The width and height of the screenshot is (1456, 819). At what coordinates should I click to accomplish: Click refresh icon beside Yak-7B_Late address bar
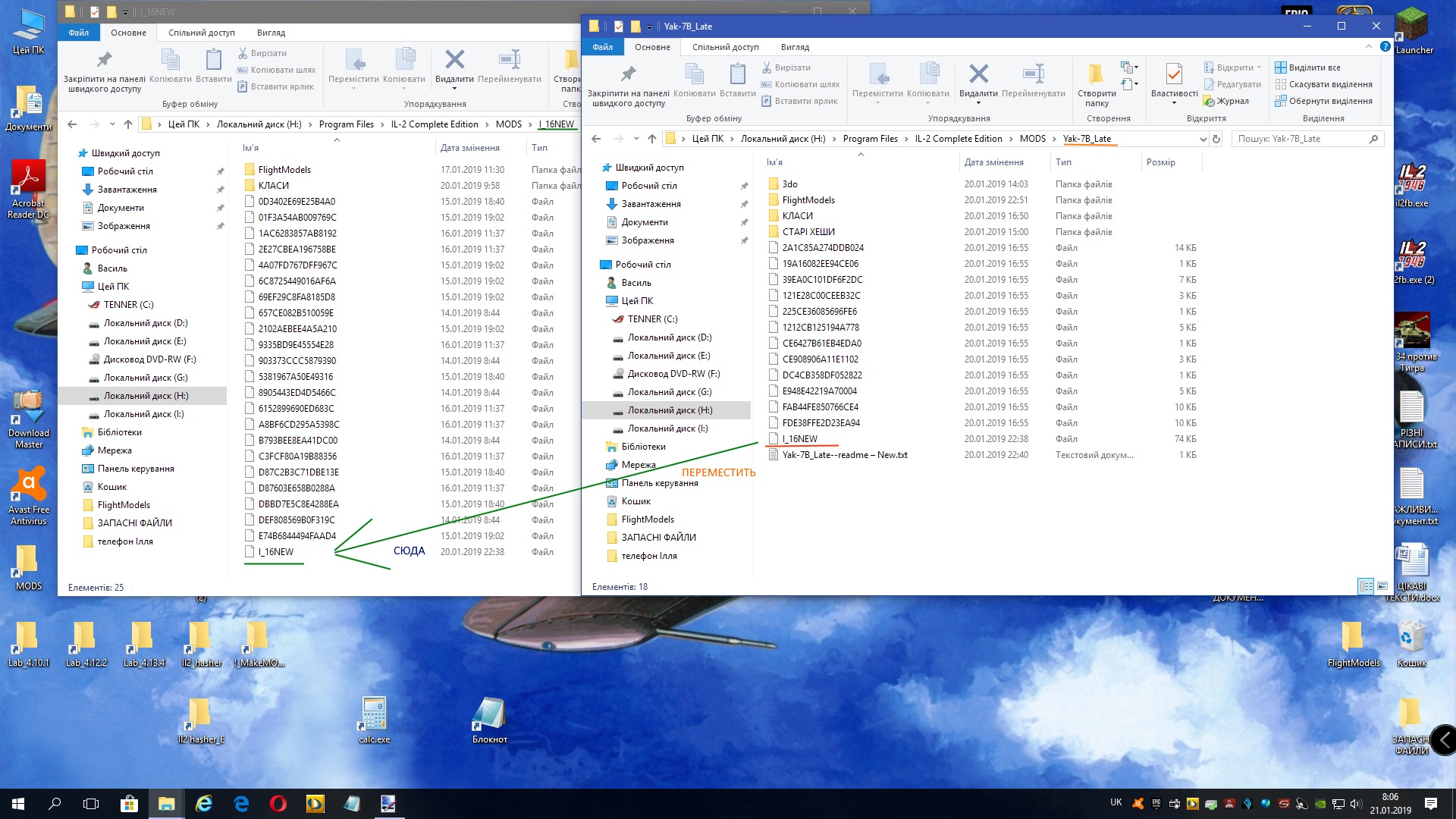coord(1216,139)
